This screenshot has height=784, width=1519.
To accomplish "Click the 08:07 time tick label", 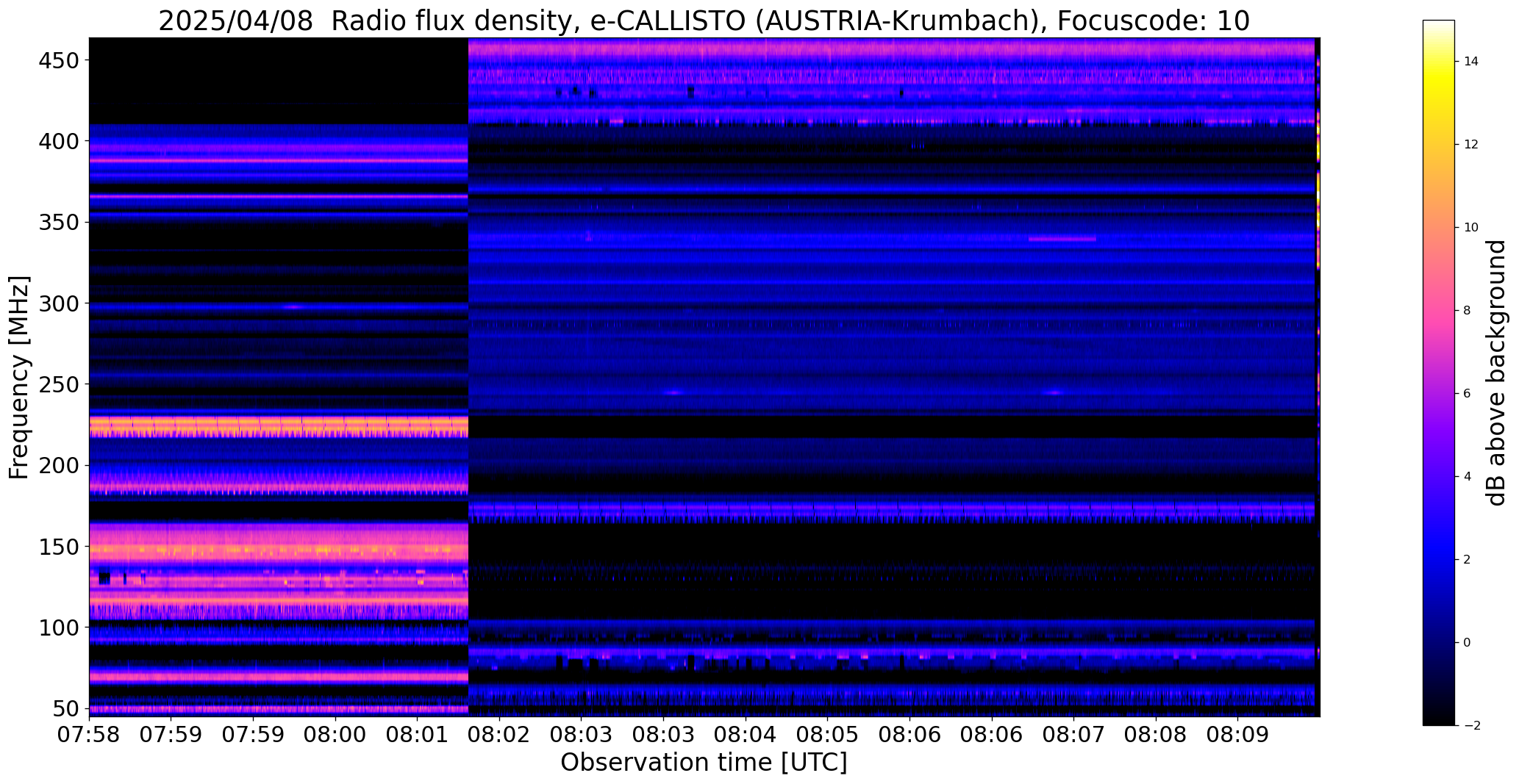I will 1073,735.
